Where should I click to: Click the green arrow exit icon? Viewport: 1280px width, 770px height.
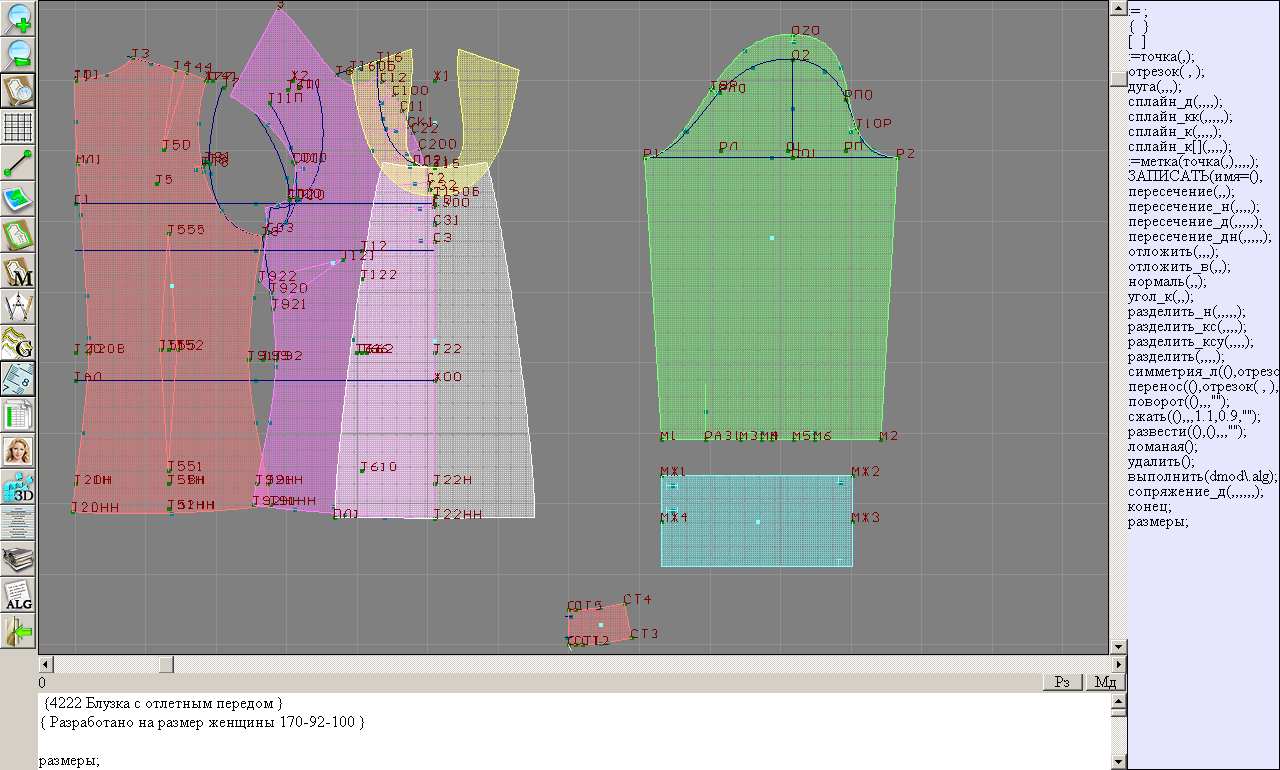19,631
